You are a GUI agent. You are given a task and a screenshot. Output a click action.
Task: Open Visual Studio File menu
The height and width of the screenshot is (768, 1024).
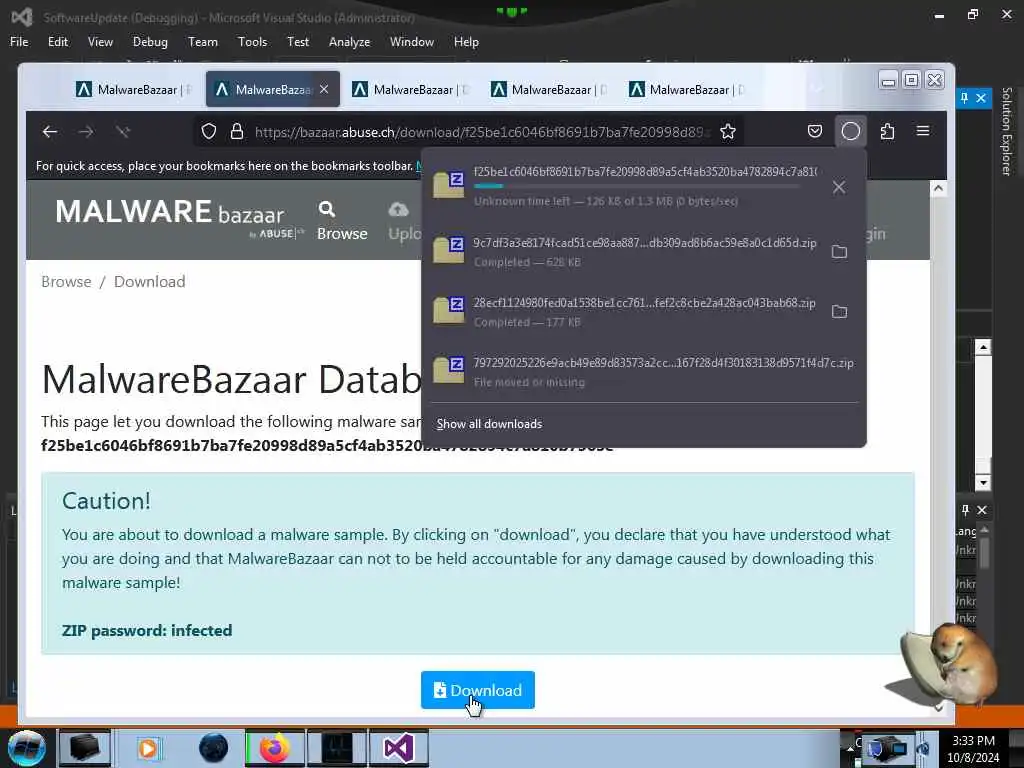point(19,42)
